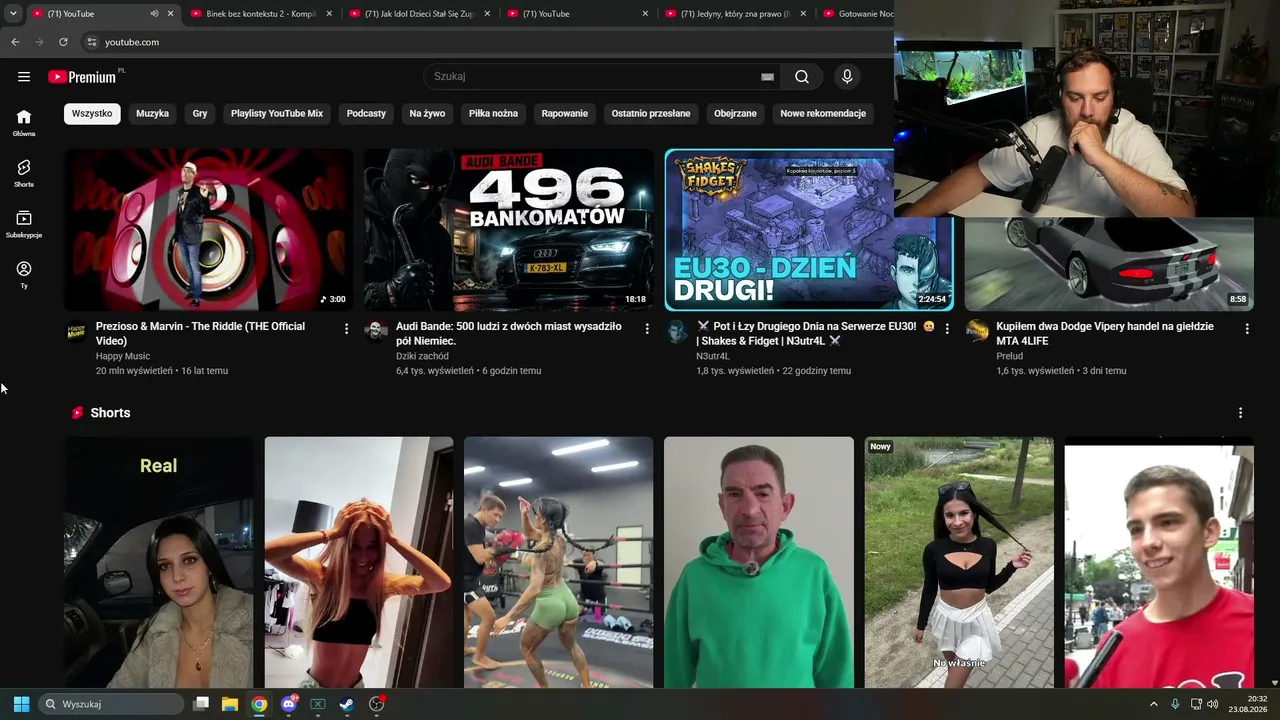Filter the feed by Muzyka
This screenshot has height=720, width=1280.
tap(153, 114)
